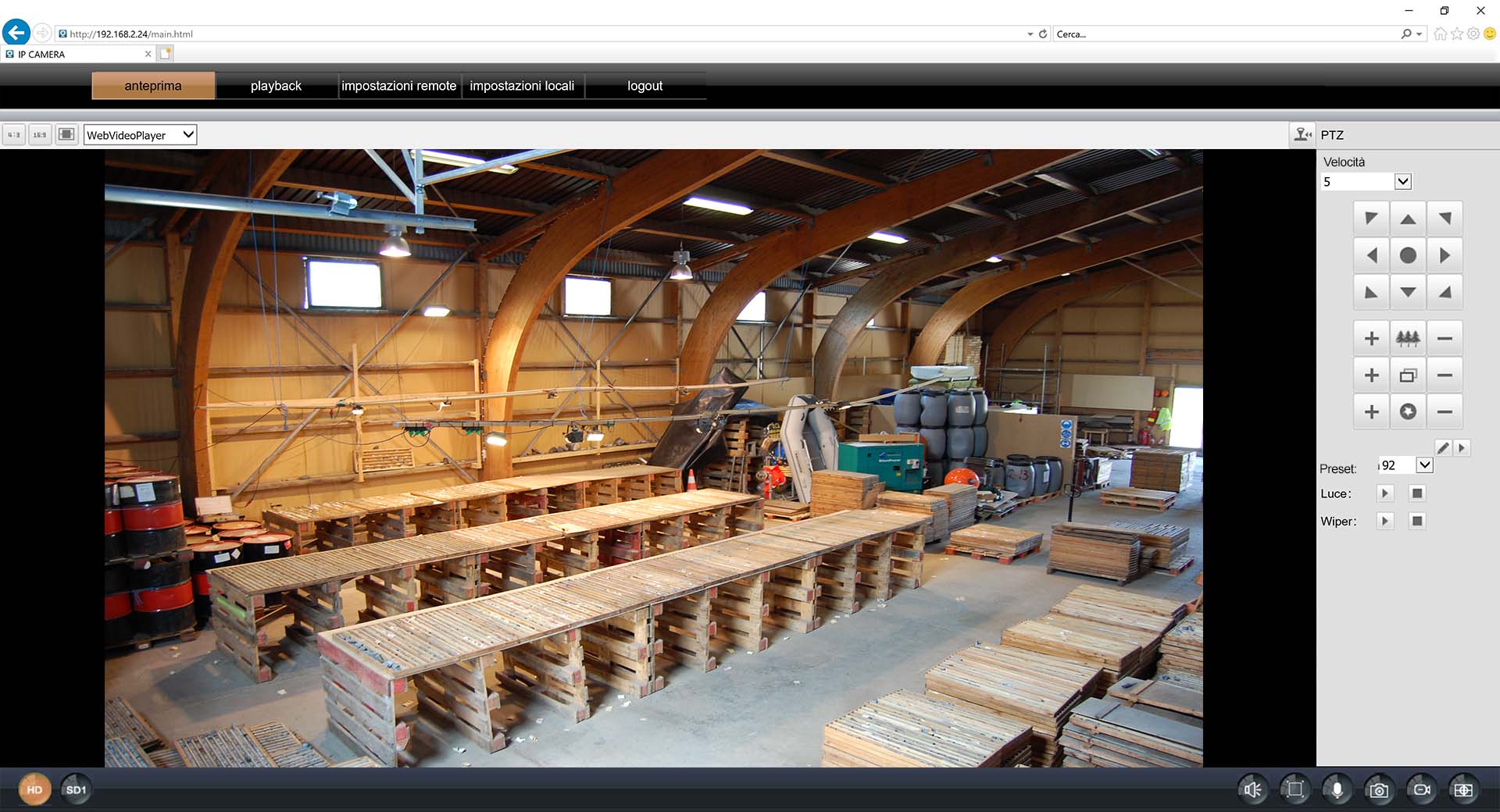The width and height of the screenshot is (1500, 812).
Task: Switch stream to SD1 quality
Action: coord(76,789)
